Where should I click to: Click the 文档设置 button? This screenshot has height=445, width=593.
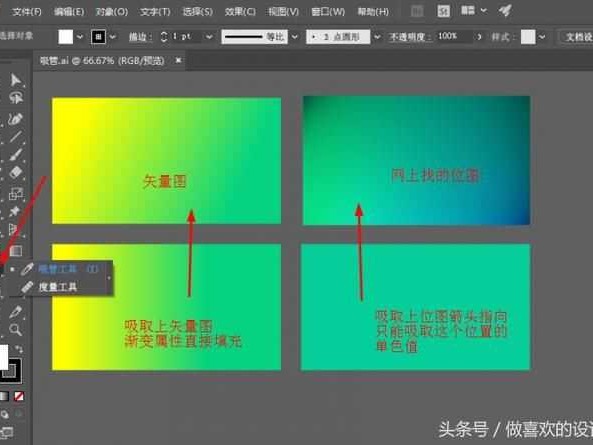pos(577,37)
